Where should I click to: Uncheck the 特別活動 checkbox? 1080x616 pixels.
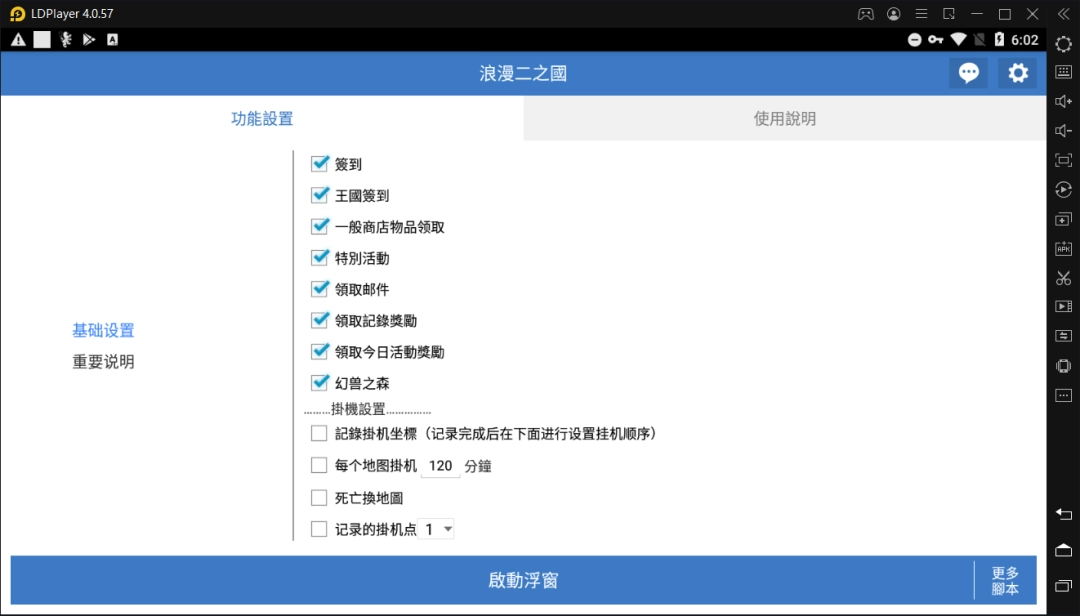click(319, 258)
